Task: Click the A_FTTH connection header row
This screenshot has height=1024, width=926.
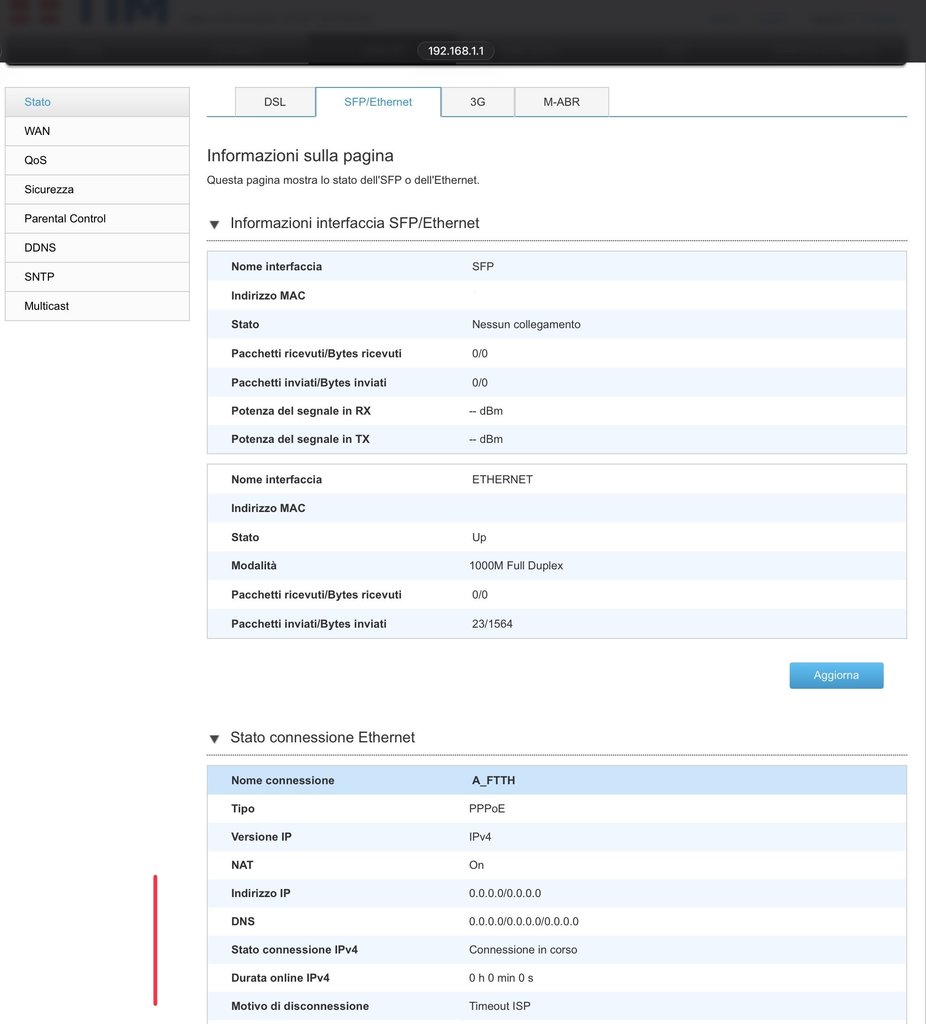Action: tap(556, 780)
